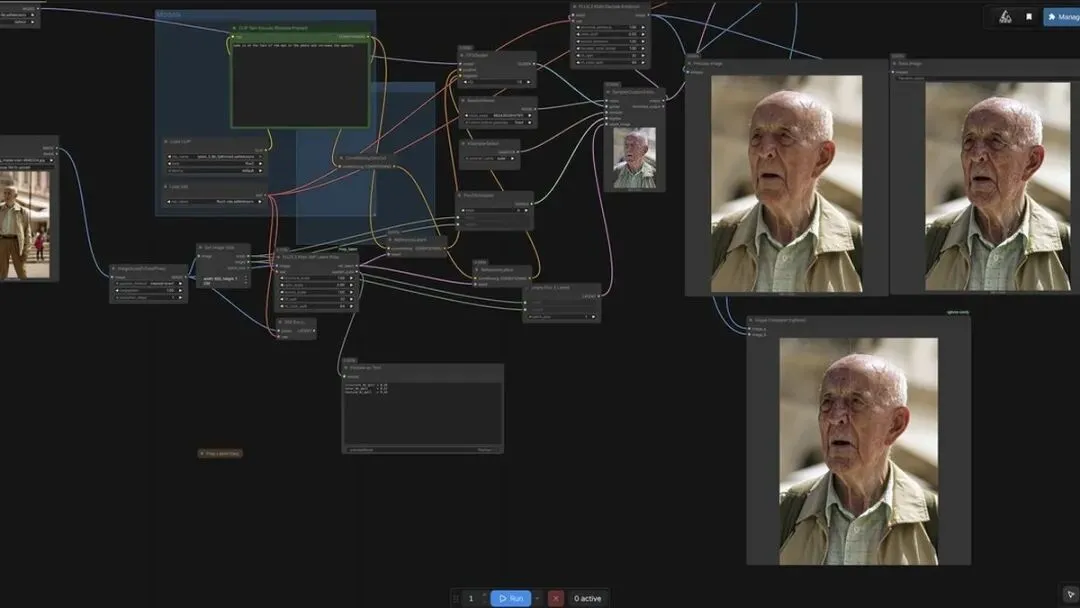The width and height of the screenshot is (1080, 608).
Task: Open upscale_method combo in ImageScaleToTotalPixels
Action: (149, 283)
